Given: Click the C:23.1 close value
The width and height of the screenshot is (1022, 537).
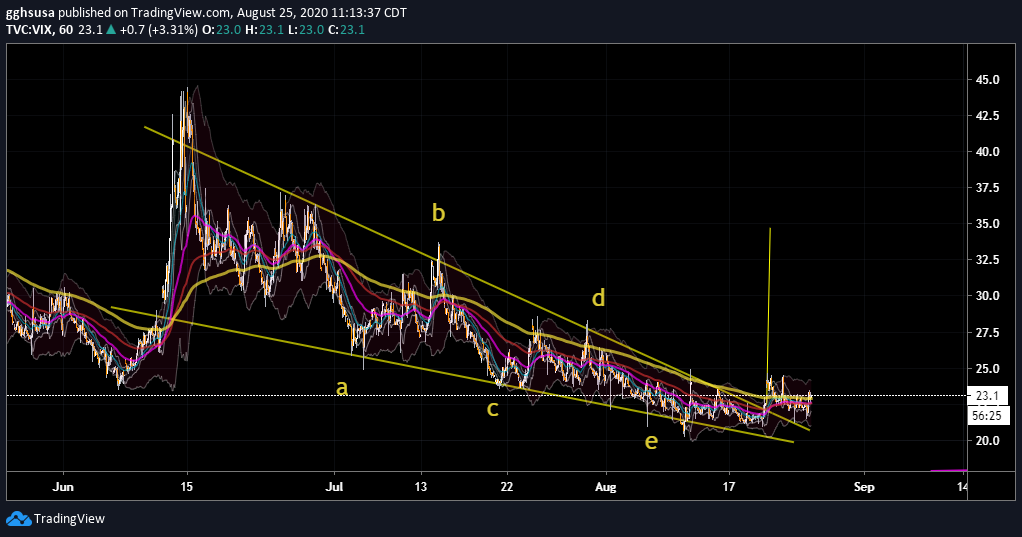Looking at the screenshot, I should pyautogui.click(x=346, y=29).
